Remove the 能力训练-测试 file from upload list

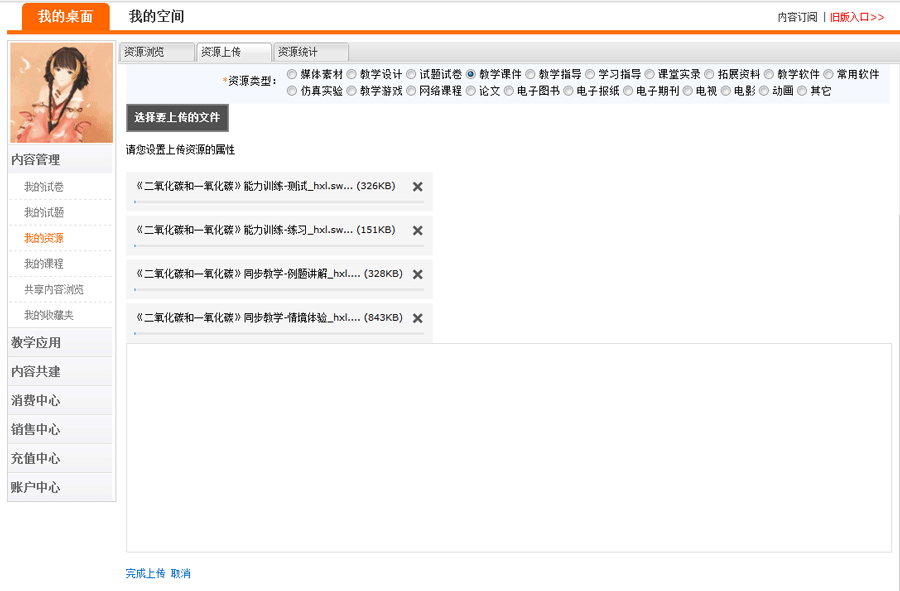click(x=417, y=187)
